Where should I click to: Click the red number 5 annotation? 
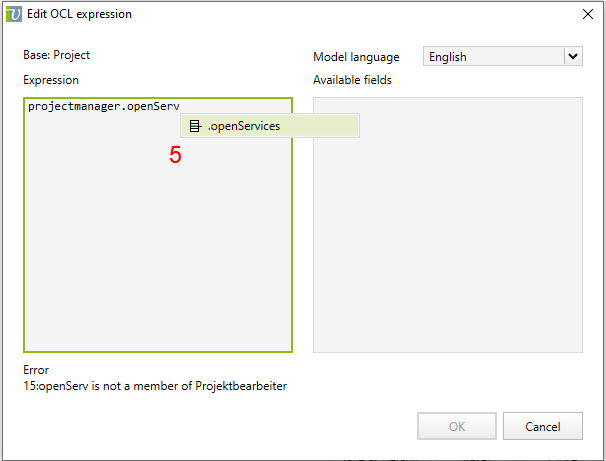click(x=175, y=155)
